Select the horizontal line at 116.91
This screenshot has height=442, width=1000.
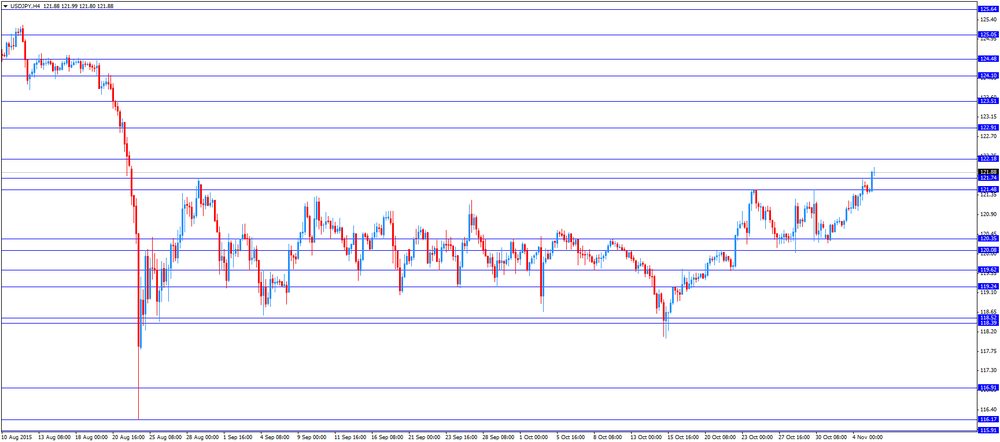click(489, 387)
